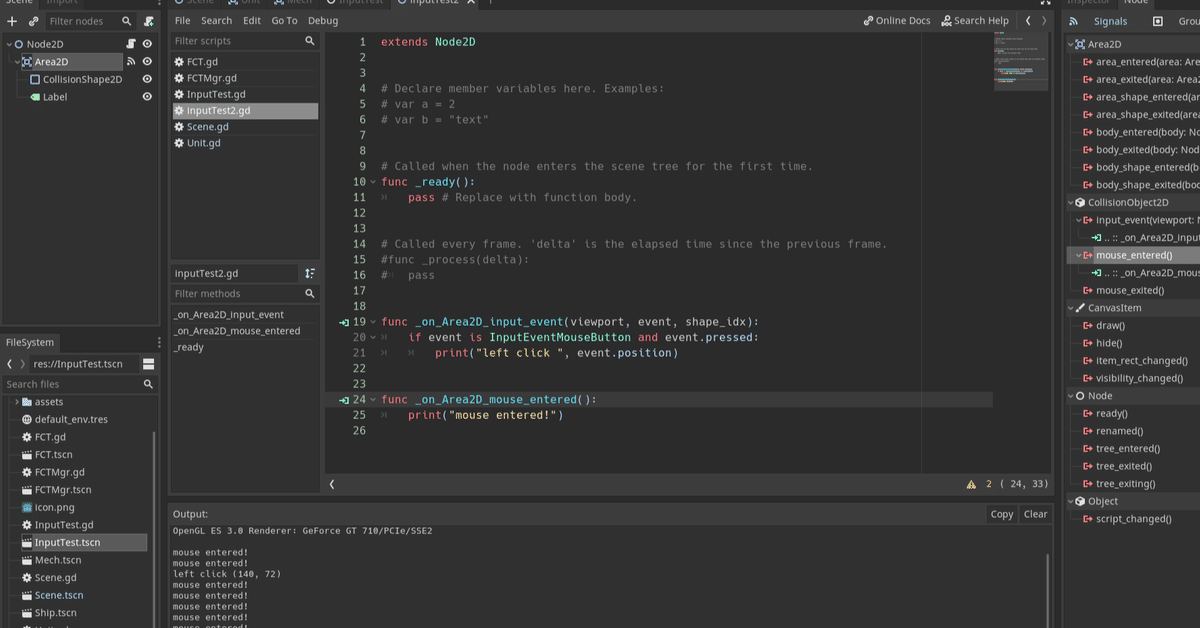The height and width of the screenshot is (628, 1200).
Task: Collapse the Area2D scene tree node
Action: [16, 62]
